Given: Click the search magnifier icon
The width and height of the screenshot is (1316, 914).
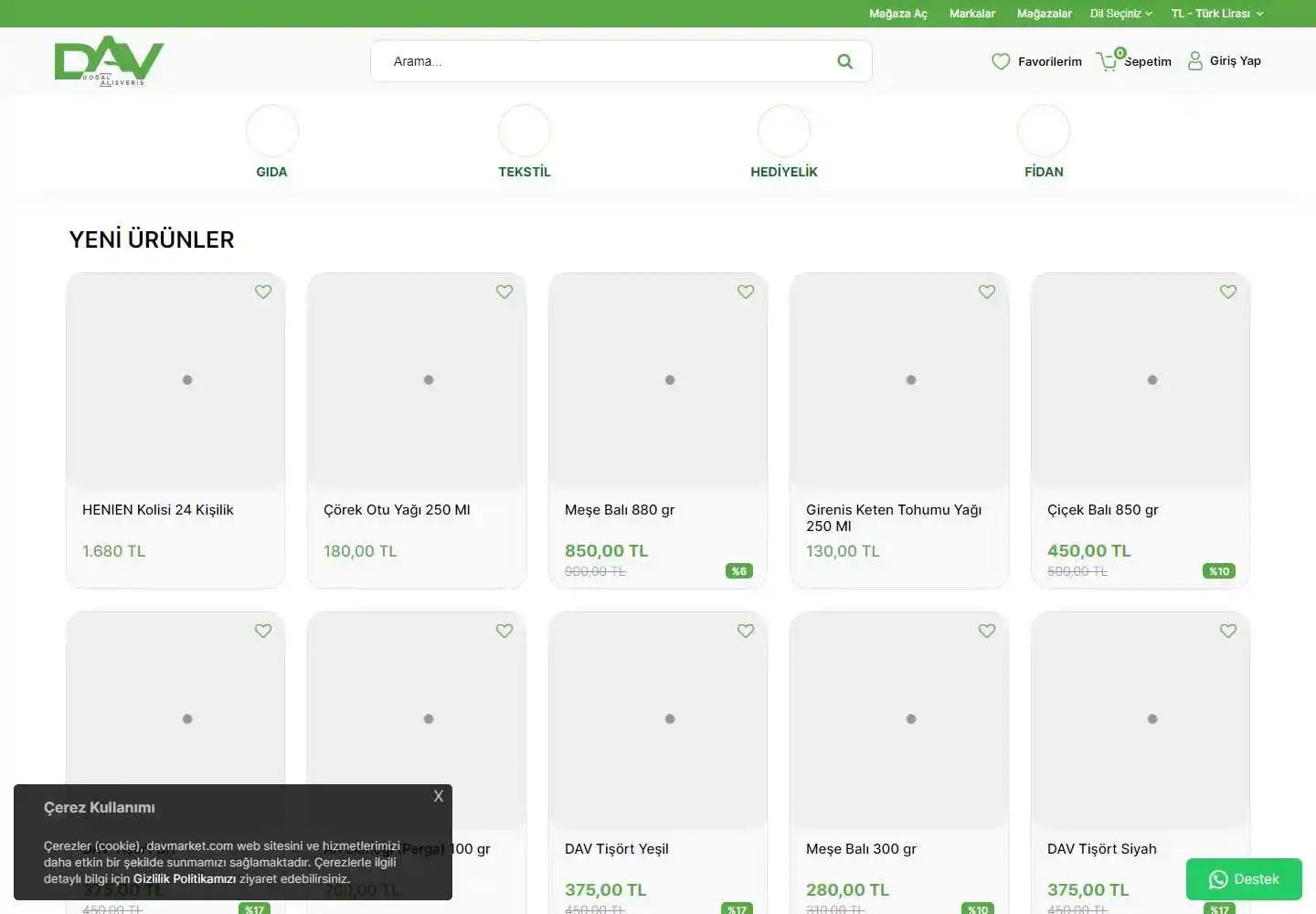Looking at the screenshot, I should [845, 61].
